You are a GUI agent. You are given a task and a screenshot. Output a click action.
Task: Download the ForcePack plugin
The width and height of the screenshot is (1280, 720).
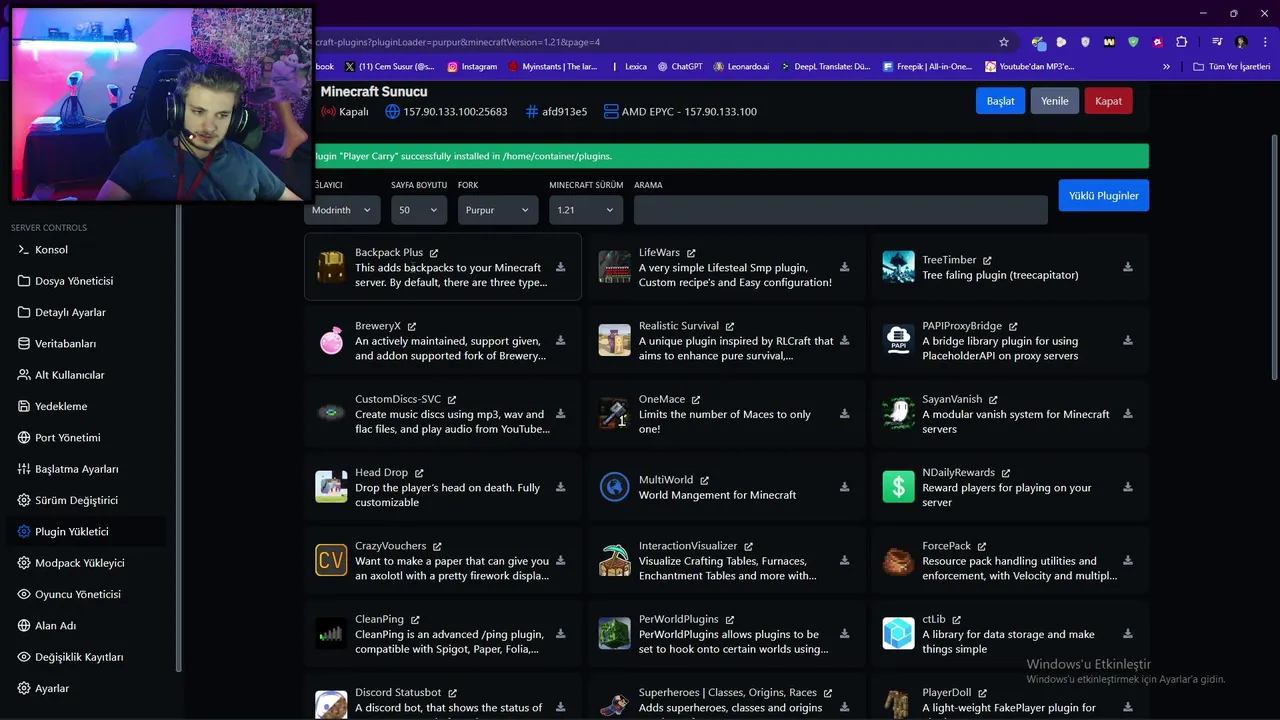(1127, 560)
